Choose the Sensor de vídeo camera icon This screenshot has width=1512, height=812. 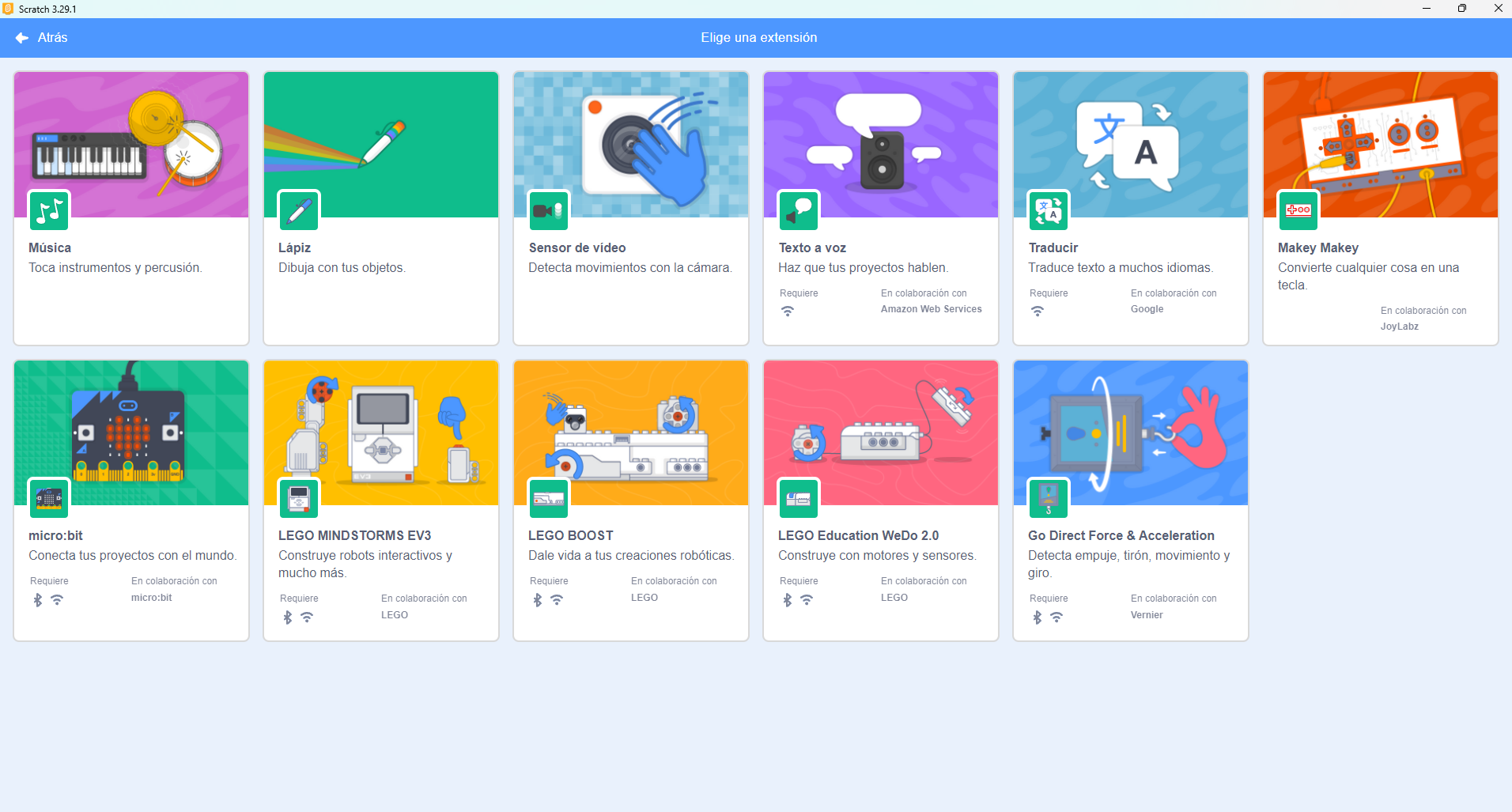coord(549,210)
